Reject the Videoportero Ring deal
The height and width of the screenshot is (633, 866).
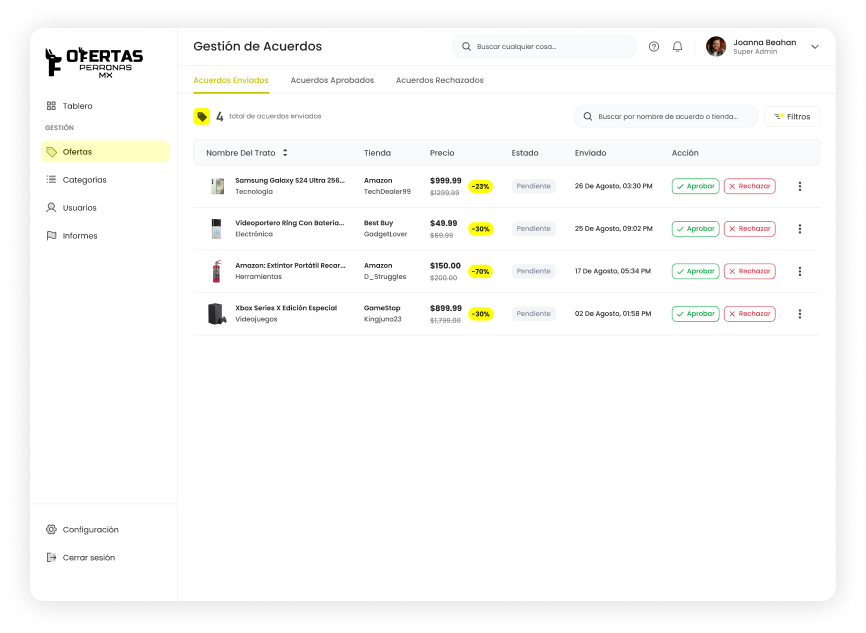(x=749, y=228)
